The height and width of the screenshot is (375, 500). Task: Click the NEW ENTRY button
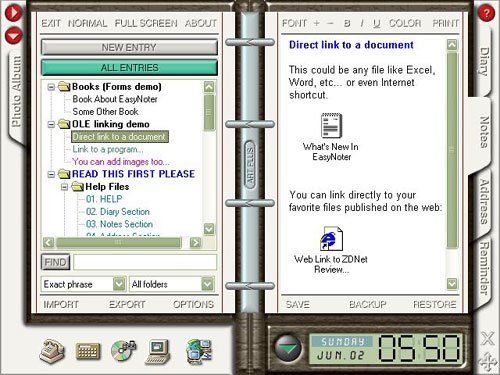pos(129,47)
